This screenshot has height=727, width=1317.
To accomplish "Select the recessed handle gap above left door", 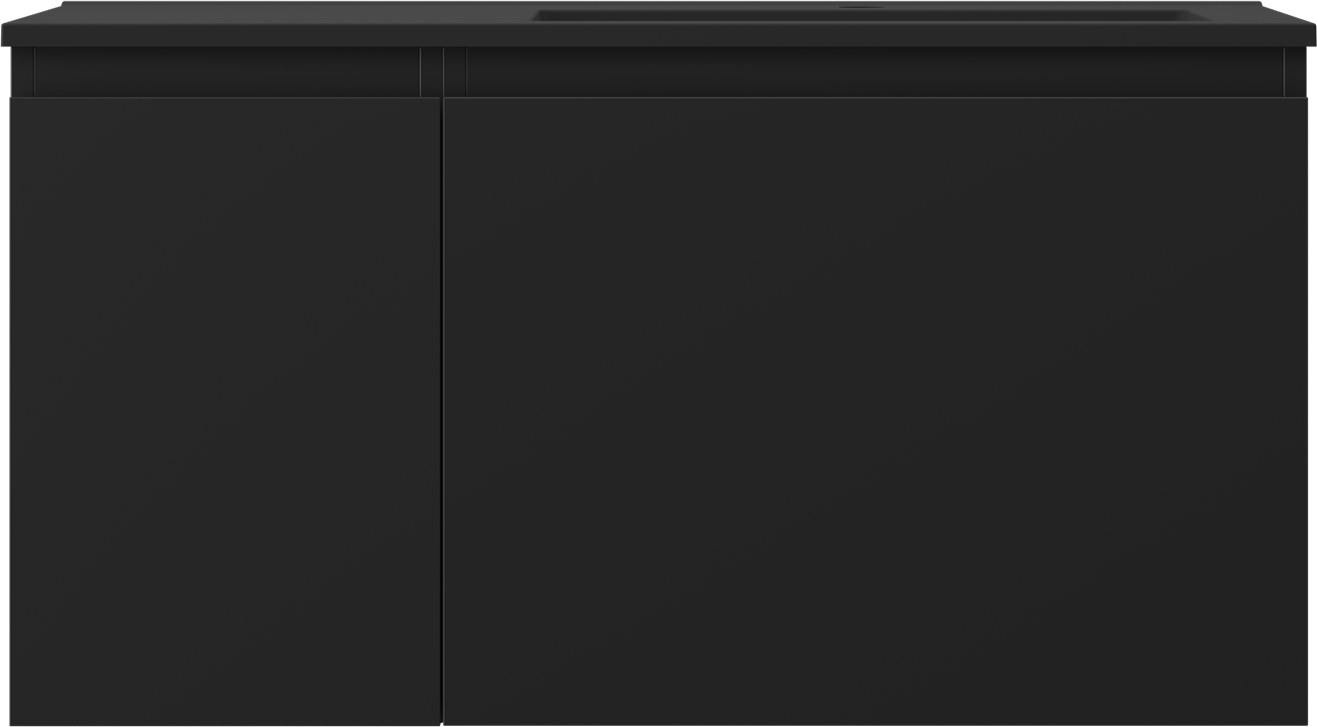I will (x=227, y=72).
